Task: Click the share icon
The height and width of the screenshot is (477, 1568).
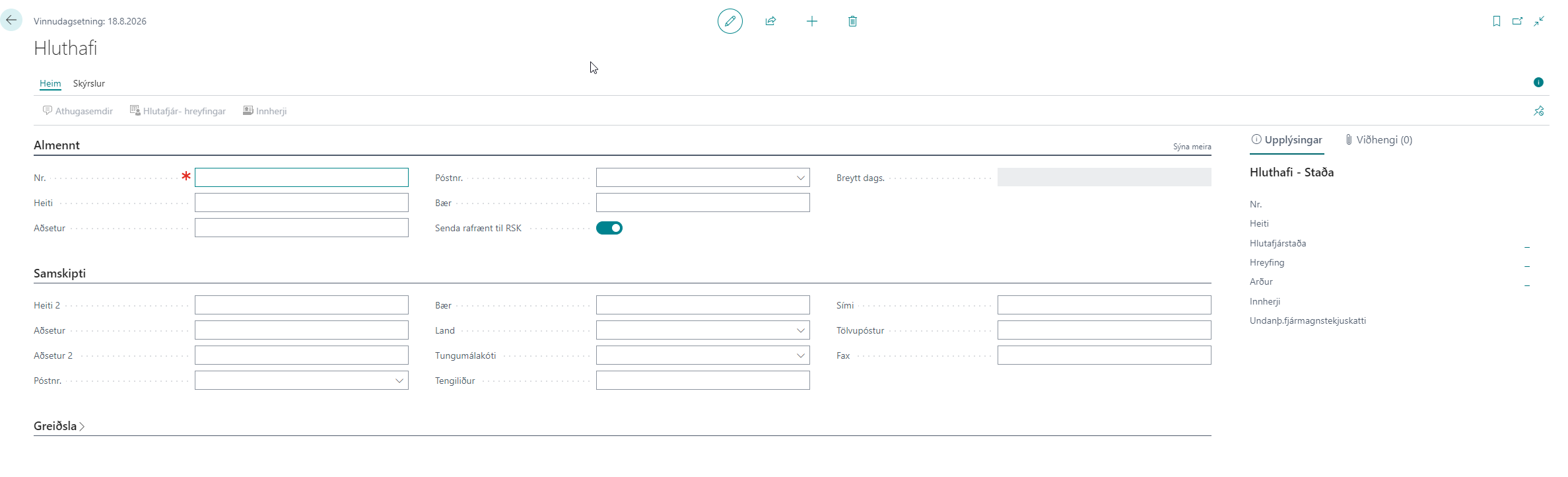Action: tap(770, 21)
